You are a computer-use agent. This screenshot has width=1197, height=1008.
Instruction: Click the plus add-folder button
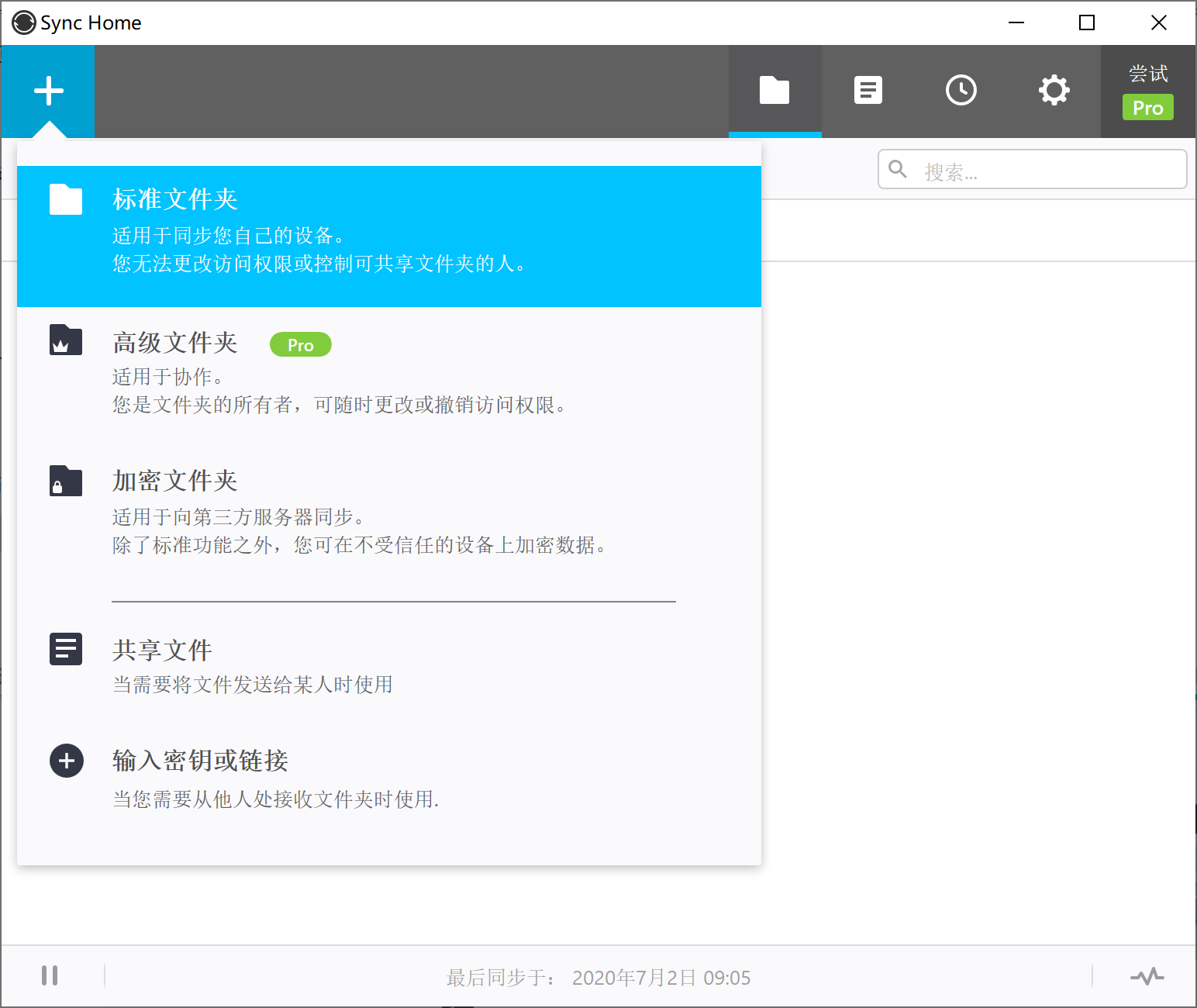[48, 91]
